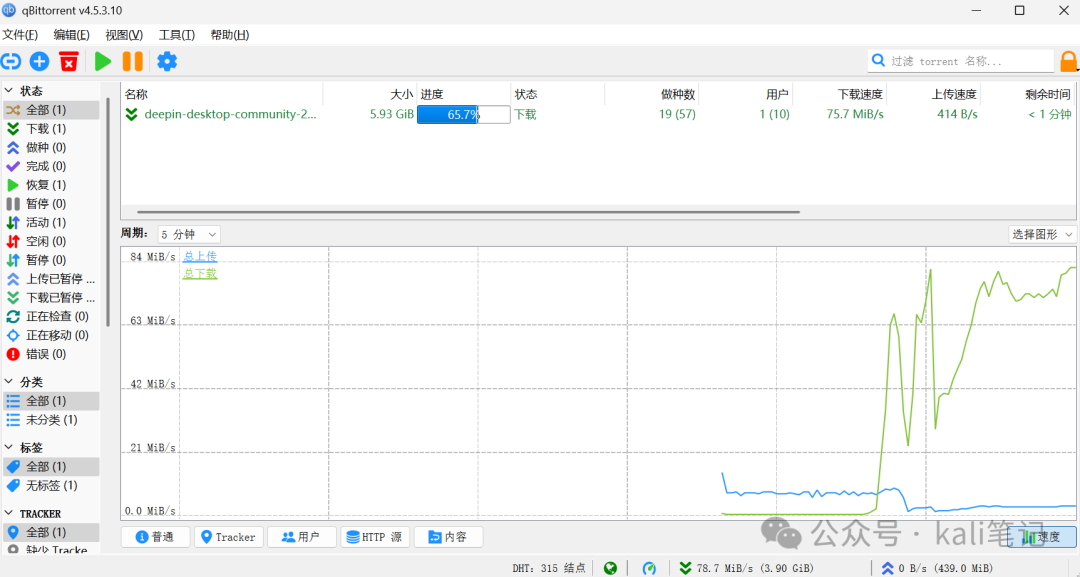Click the 正在检查 refresh icon in sidebar

pos(13,317)
